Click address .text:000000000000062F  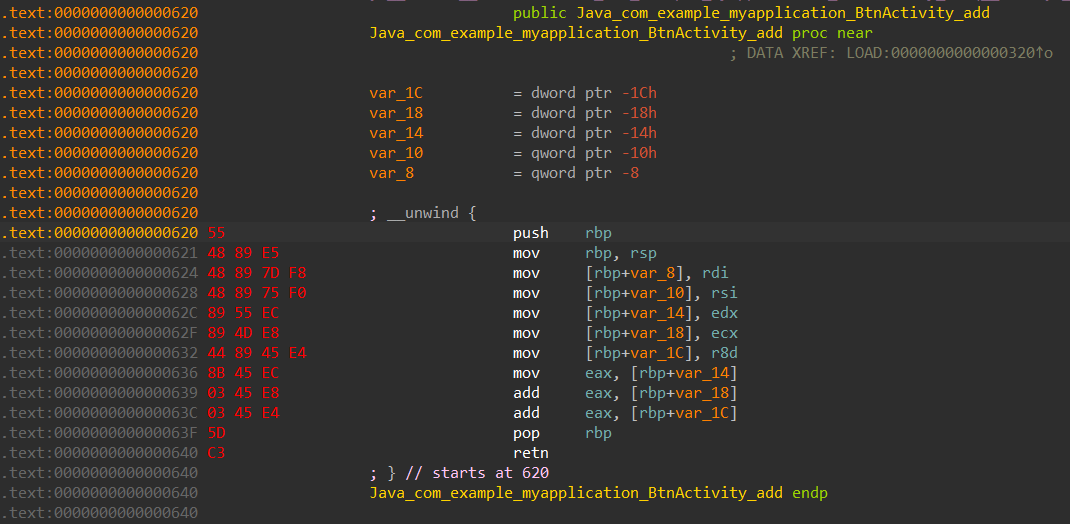(100, 333)
